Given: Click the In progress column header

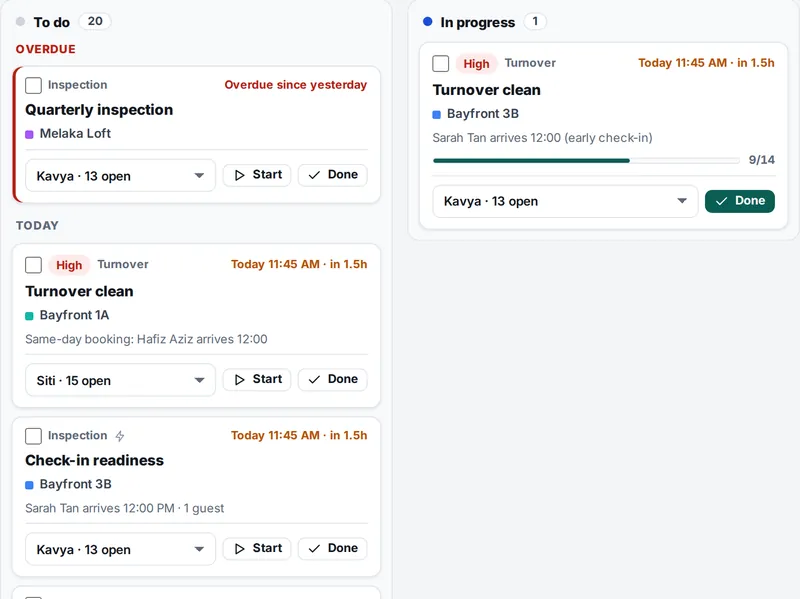Looking at the screenshot, I should 478,22.
